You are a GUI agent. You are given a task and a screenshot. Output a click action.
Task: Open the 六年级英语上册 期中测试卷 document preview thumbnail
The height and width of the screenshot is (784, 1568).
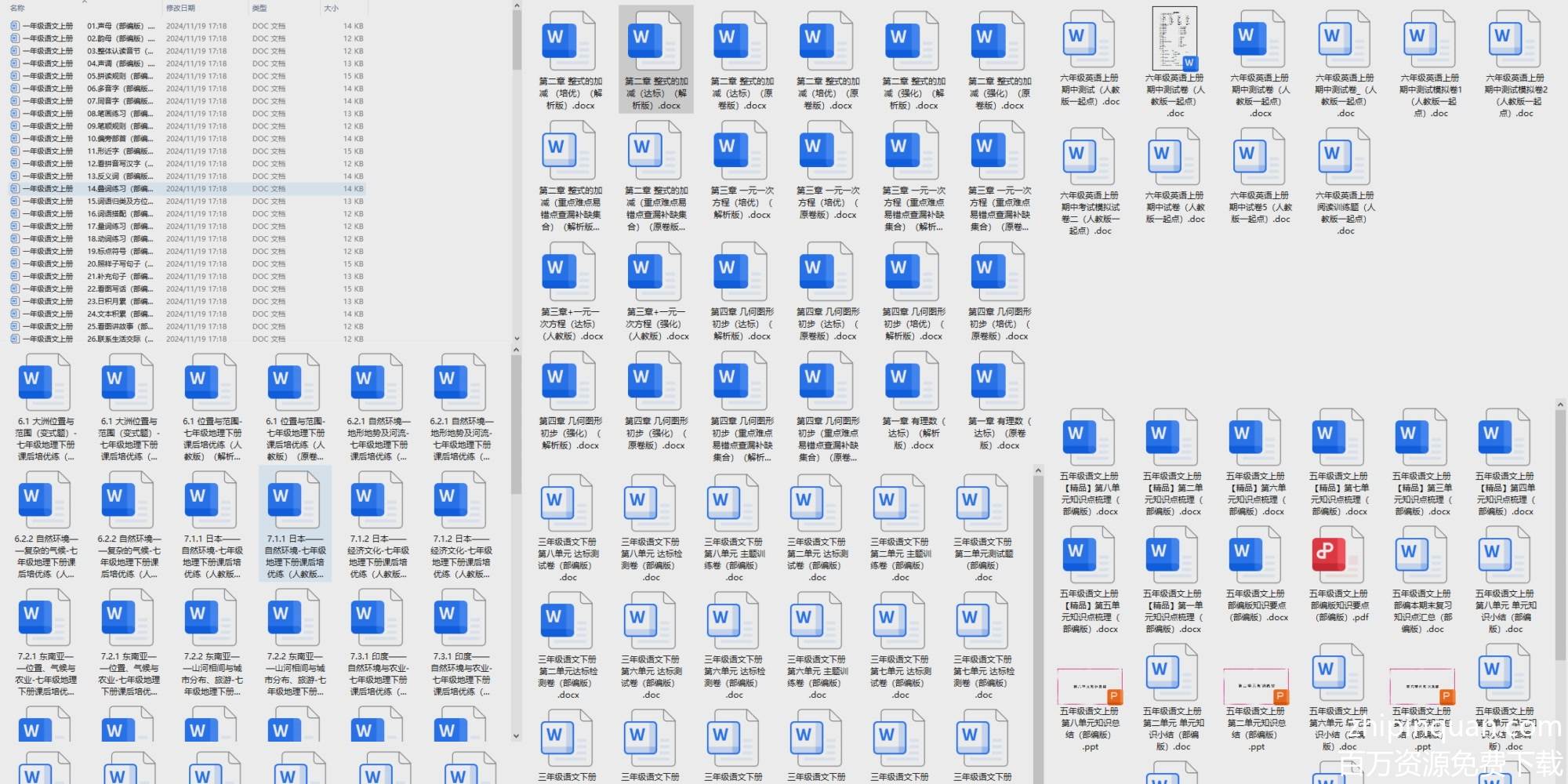click(1174, 38)
